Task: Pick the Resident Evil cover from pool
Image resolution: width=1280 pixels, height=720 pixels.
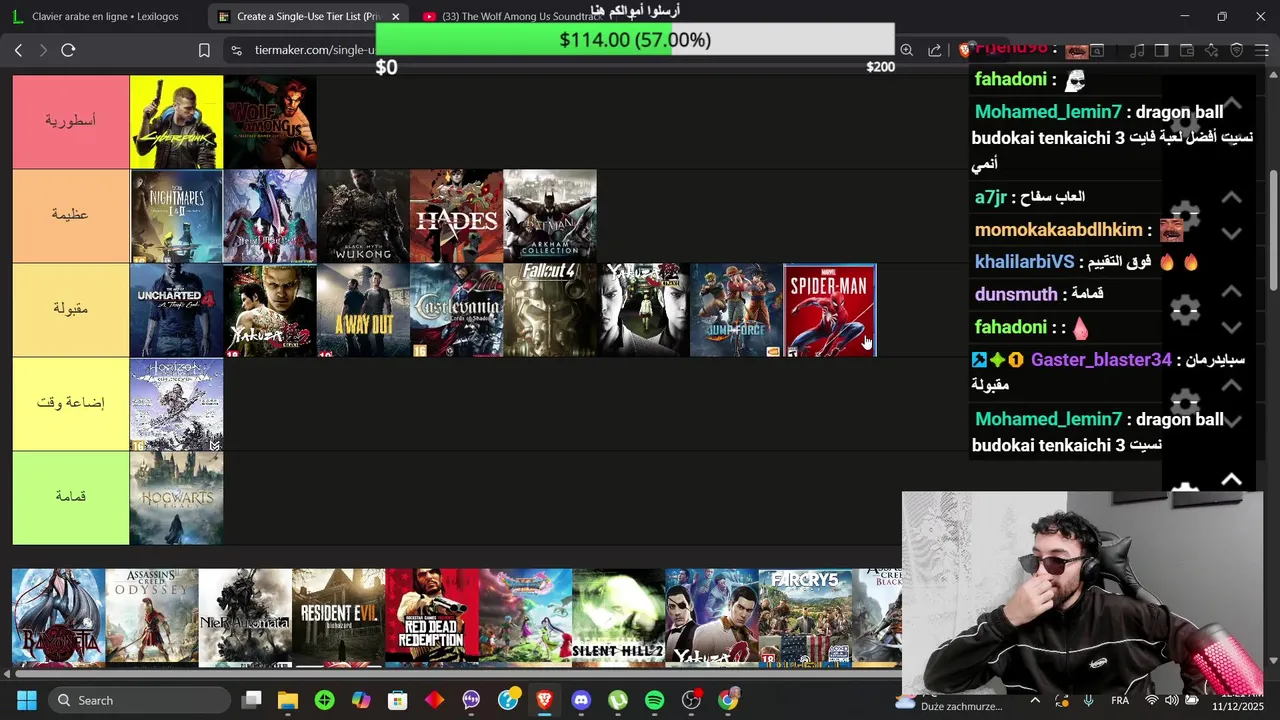Action: tap(339, 618)
